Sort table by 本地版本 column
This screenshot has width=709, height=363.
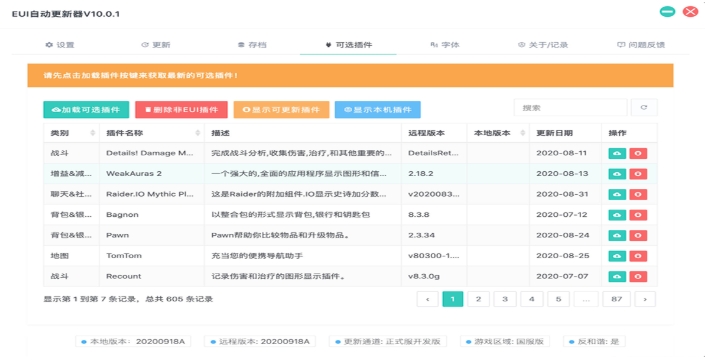[498, 133]
